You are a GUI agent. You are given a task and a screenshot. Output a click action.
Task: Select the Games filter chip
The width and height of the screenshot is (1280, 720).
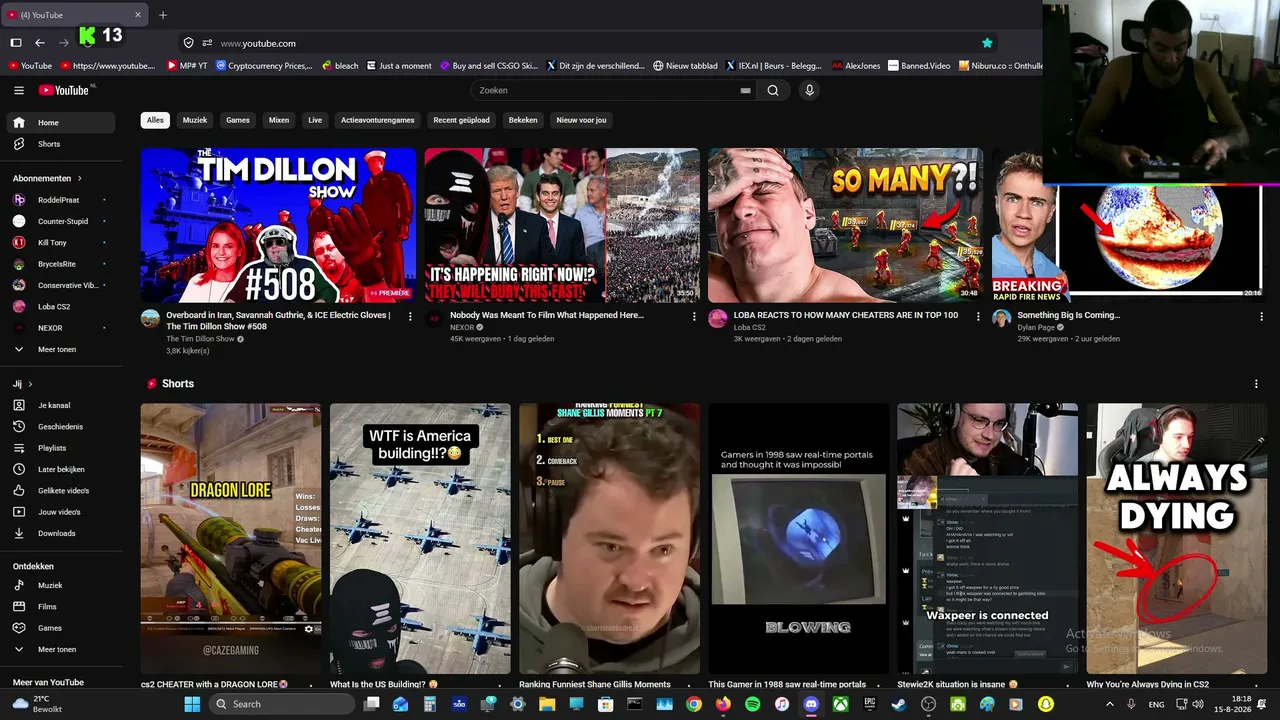tap(238, 120)
